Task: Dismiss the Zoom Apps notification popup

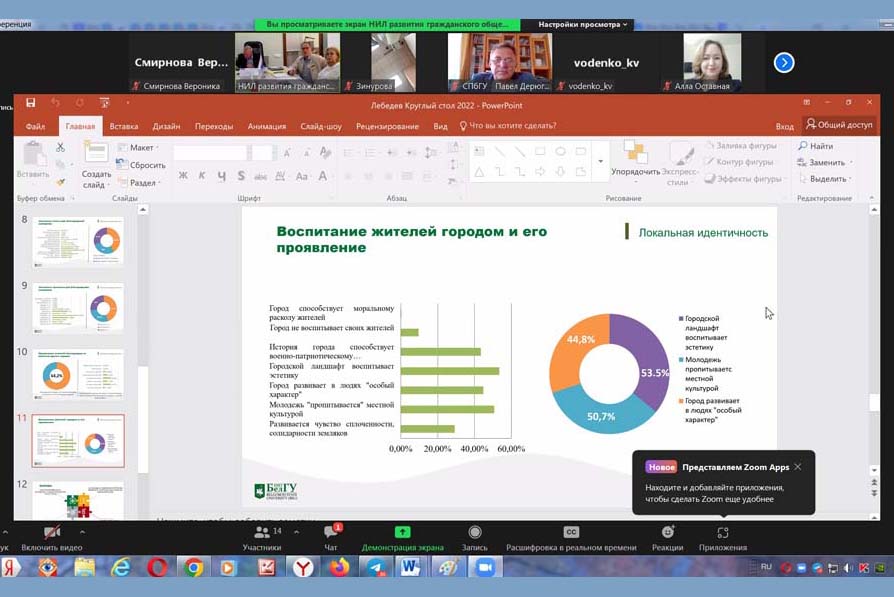Action: tap(797, 467)
